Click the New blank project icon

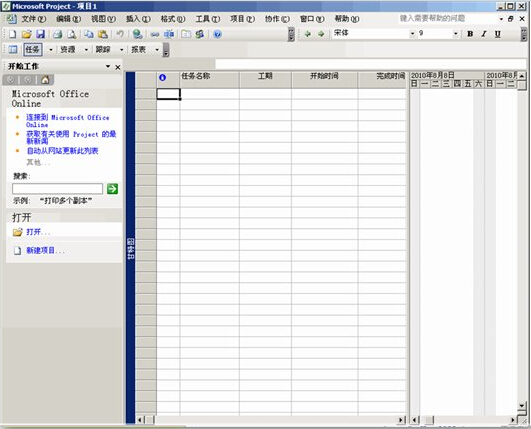pos(13,34)
